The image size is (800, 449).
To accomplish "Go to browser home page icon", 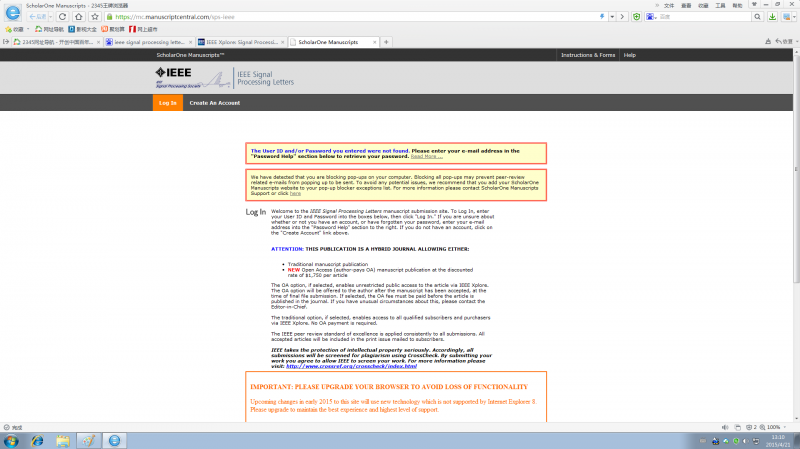I will pos(79,17).
